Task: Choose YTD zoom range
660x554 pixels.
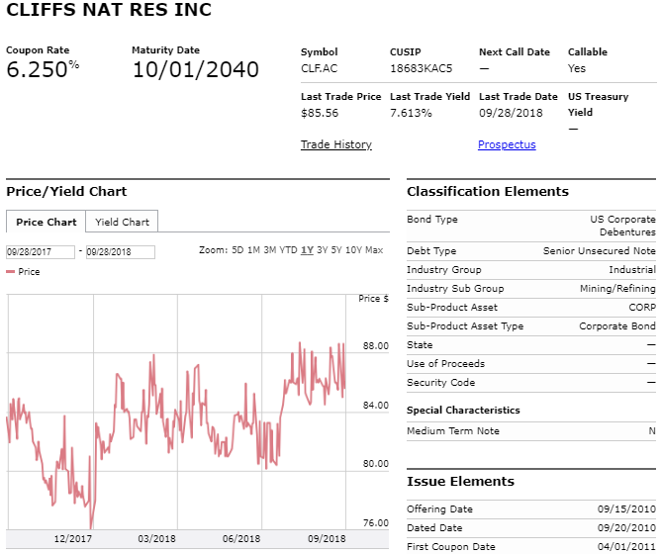Action: 288,250
